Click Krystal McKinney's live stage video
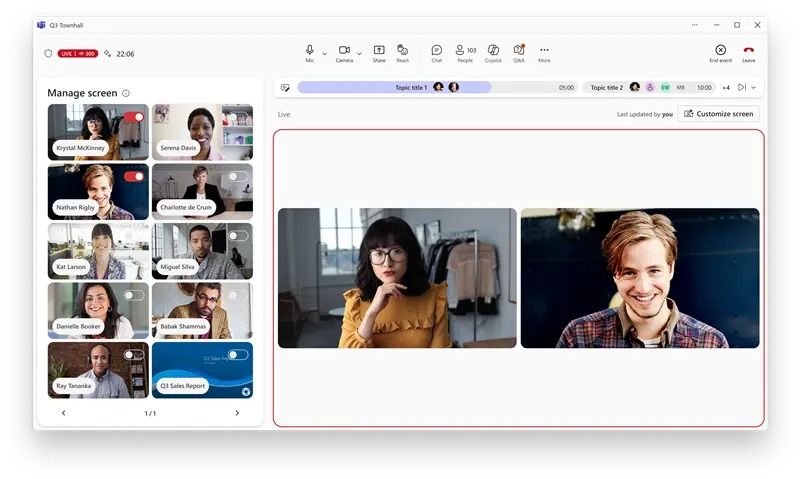 coord(397,278)
